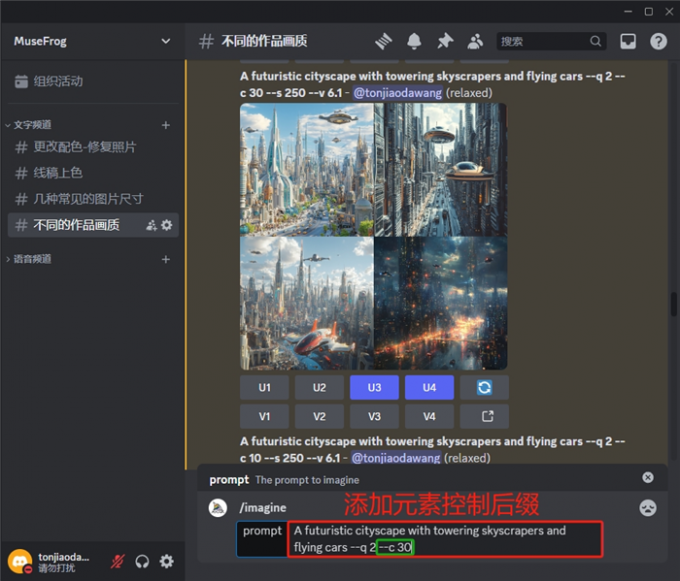Image resolution: width=680 pixels, height=581 pixels.
Task: Click into the 搜索 search field
Action: pos(551,41)
